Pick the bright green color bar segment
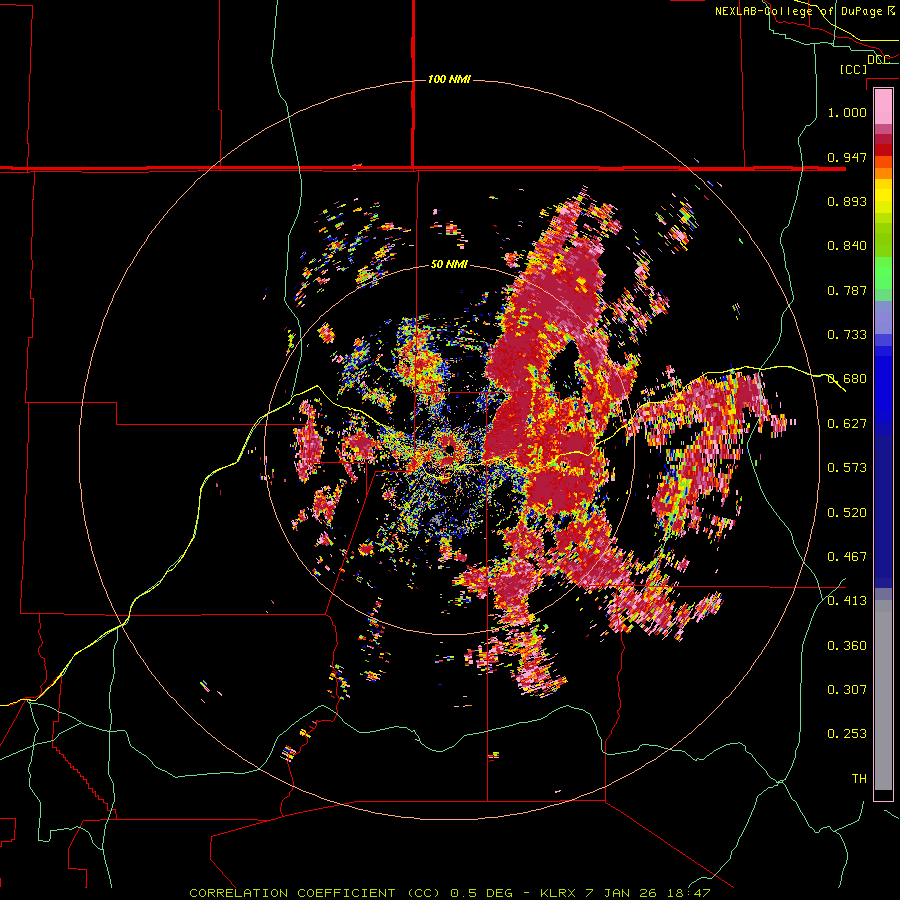The width and height of the screenshot is (900, 900). [x=883, y=273]
